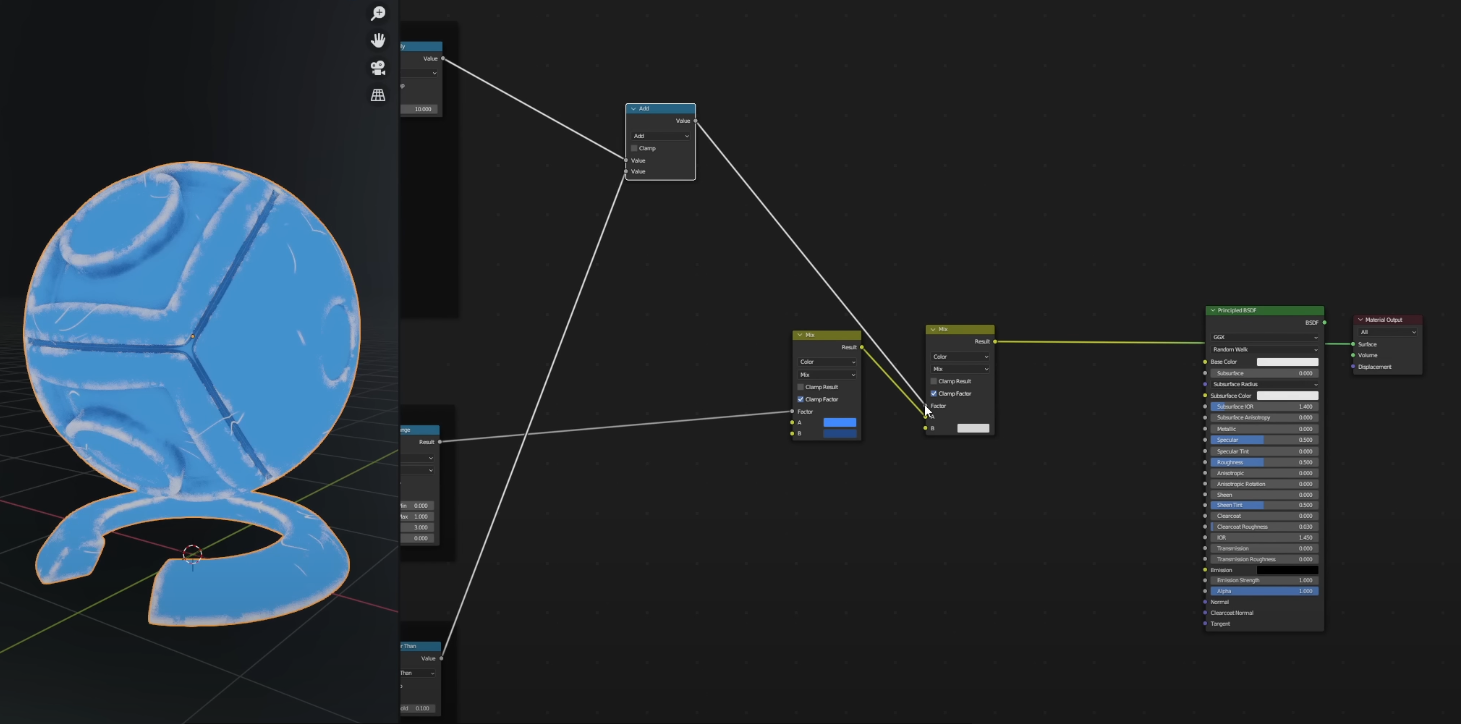This screenshot has height=724, width=1461.
Task: Click the Alpha slider
Action: click(1264, 591)
